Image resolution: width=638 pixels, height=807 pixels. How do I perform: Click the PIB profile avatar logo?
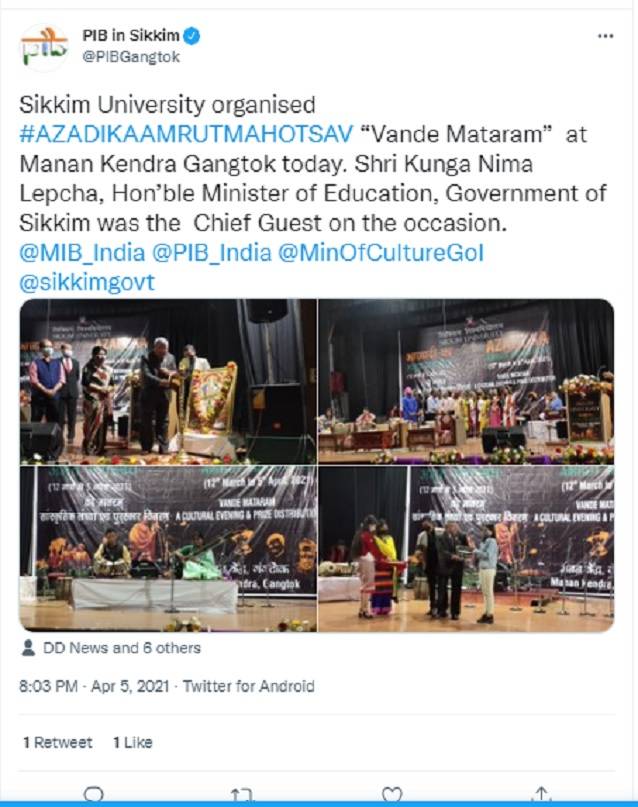pyautogui.click(x=44, y=47)
